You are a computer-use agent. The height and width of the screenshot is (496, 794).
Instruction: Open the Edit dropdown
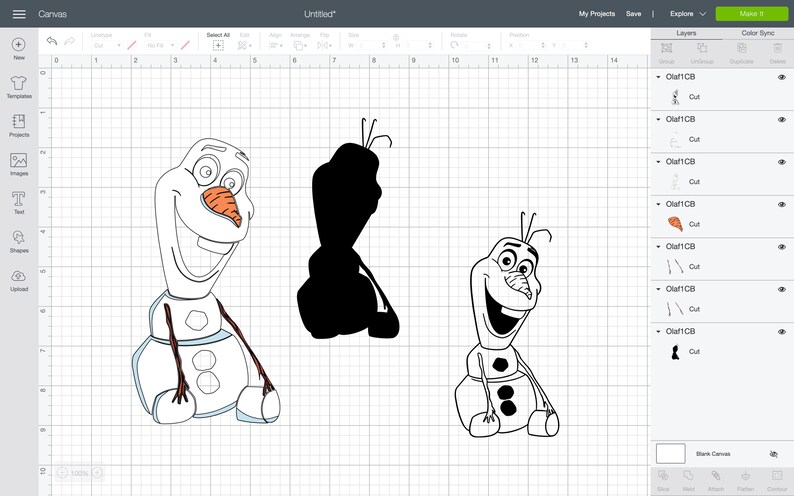pos(245,46)
